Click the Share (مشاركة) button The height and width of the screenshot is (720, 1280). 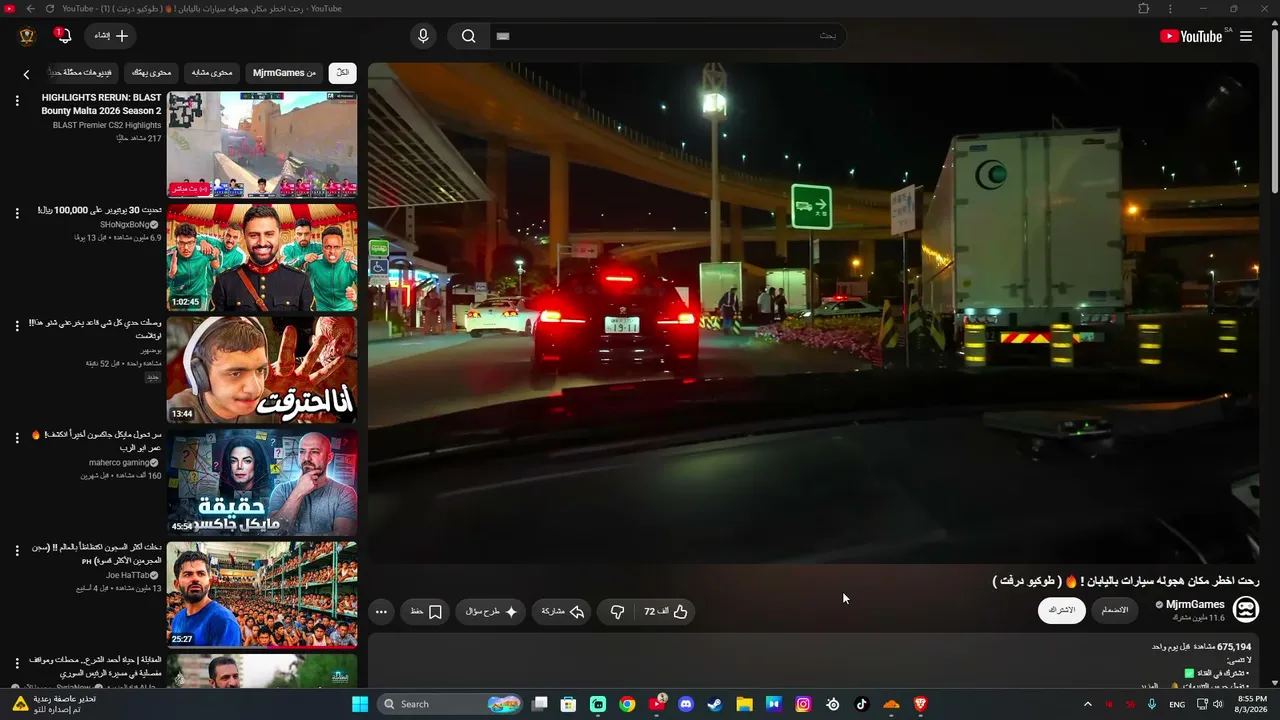pos(563,611)
